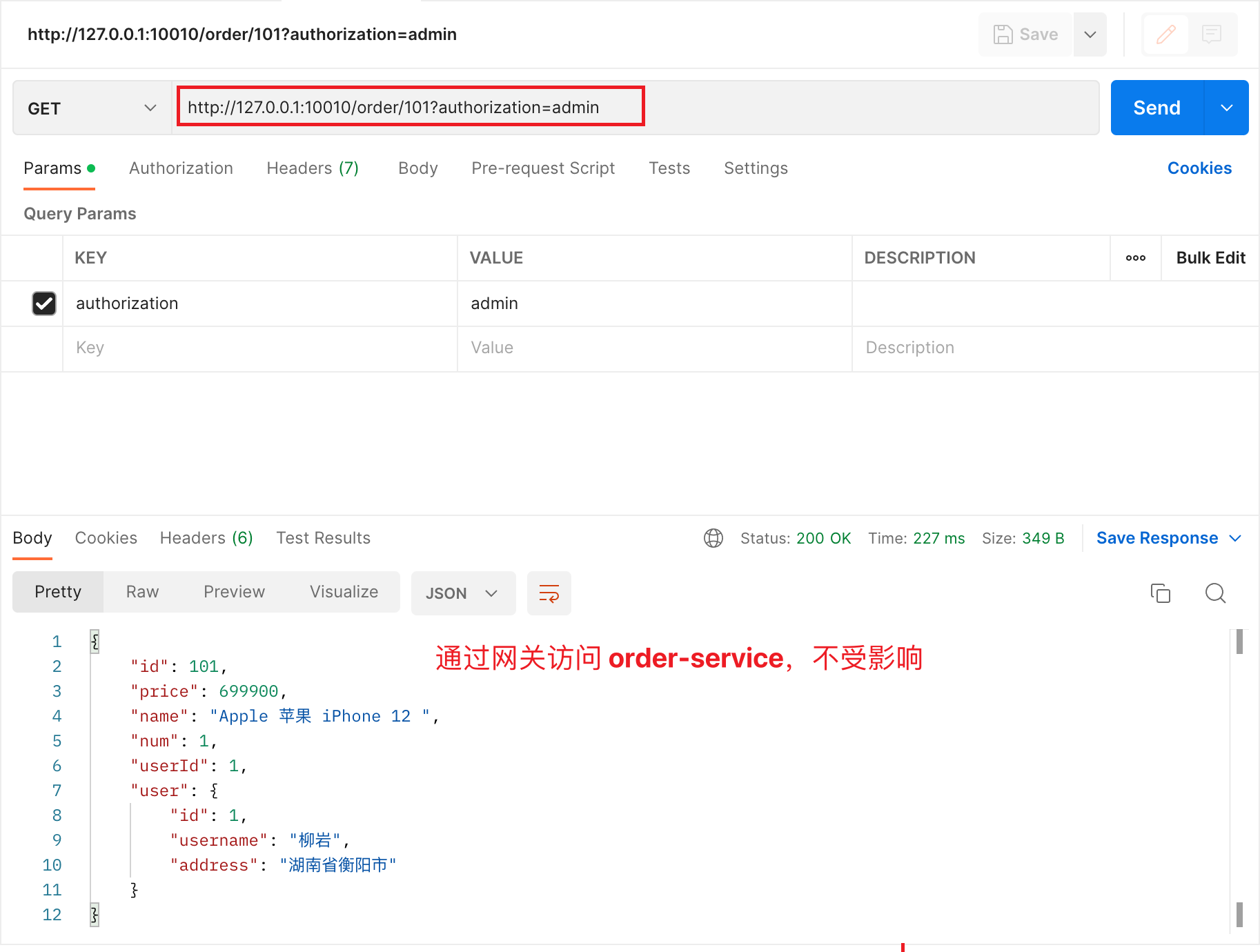Open the Send button dropdown arrow
This screenshot has height=952, width=1260.
(1226, 108)
